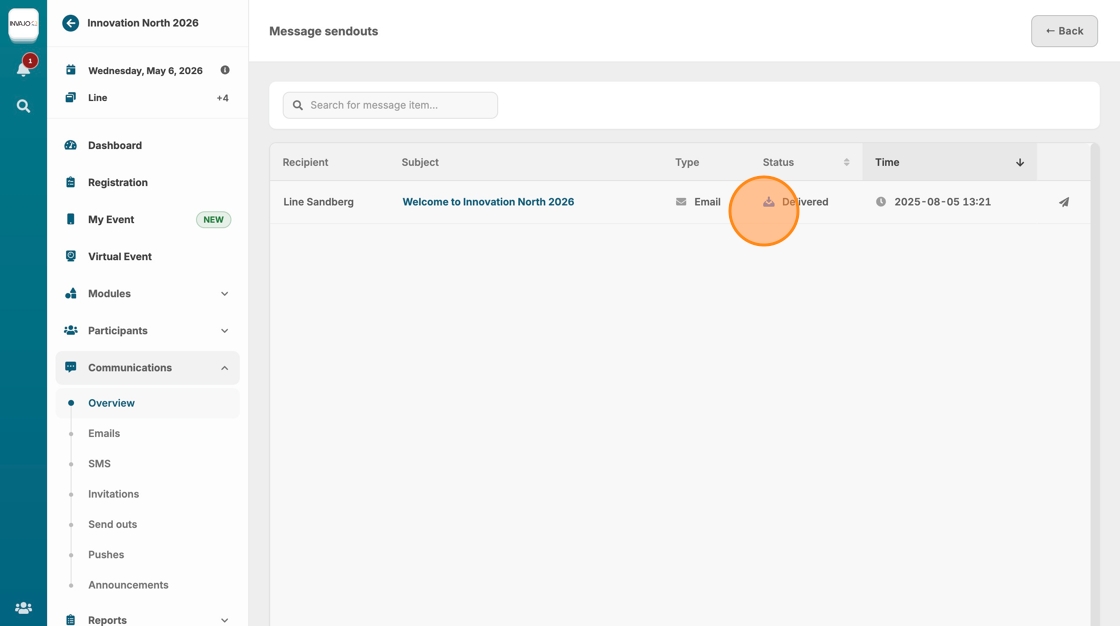Click the Modules shapes icon
Image resolution: width=1120 pixels, height=626 pixels.
click(x=71, y=294)
